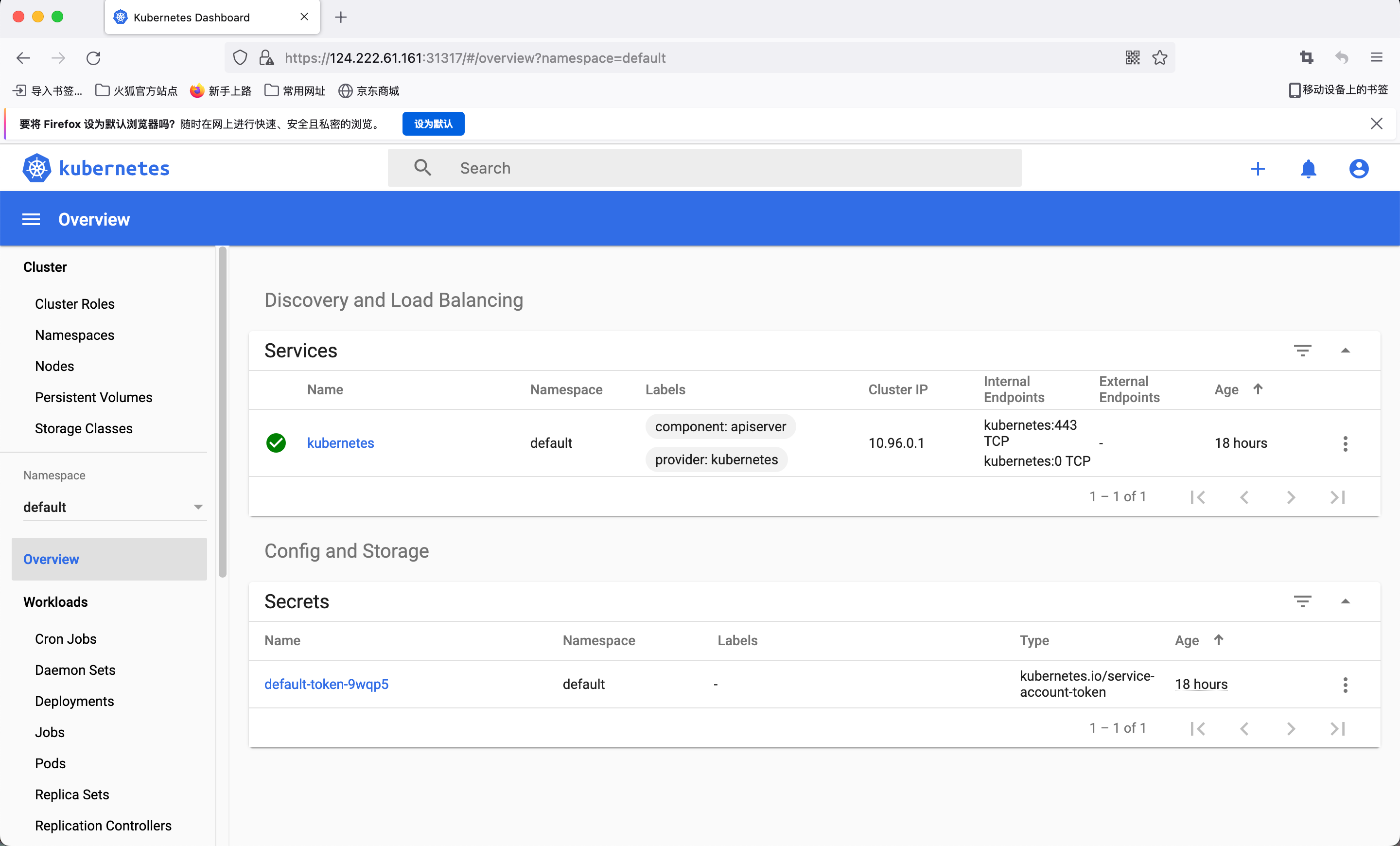This screenshot has width=1400, height=846.
Task: Open the QR code icon in address bar
Action: [1132, 57]
